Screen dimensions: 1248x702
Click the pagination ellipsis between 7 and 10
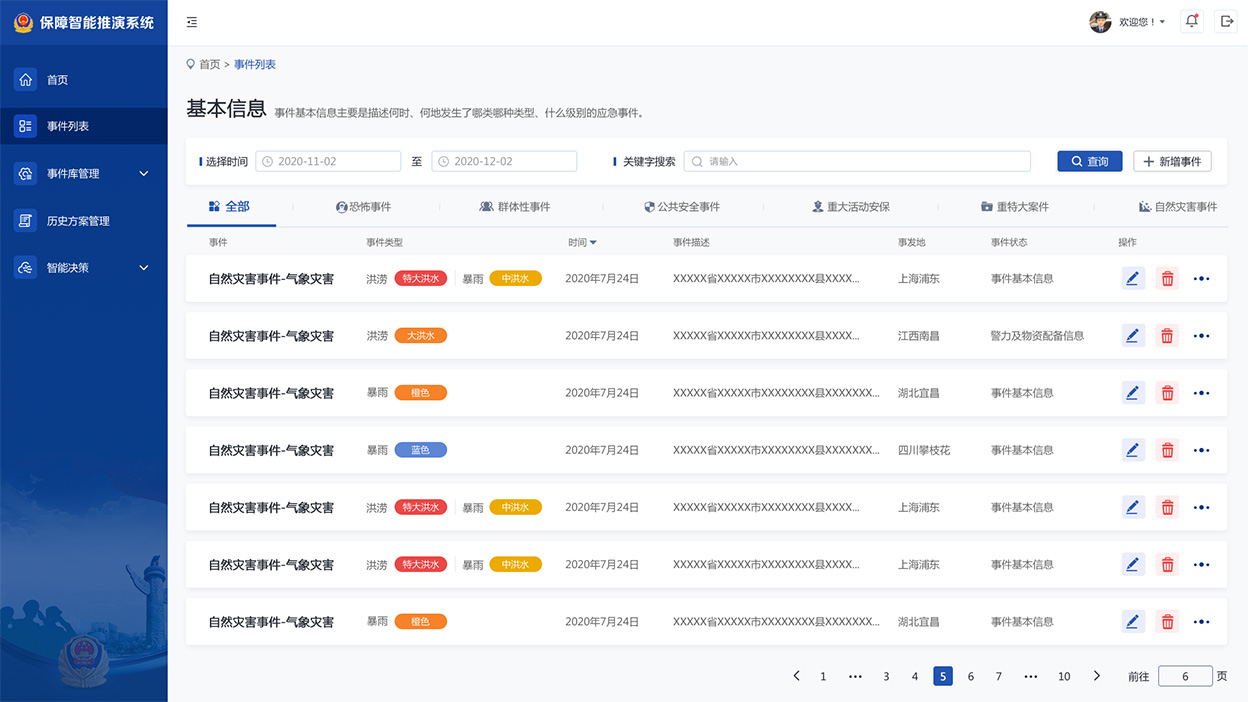pyautogui.click(x=1031, y=676)
